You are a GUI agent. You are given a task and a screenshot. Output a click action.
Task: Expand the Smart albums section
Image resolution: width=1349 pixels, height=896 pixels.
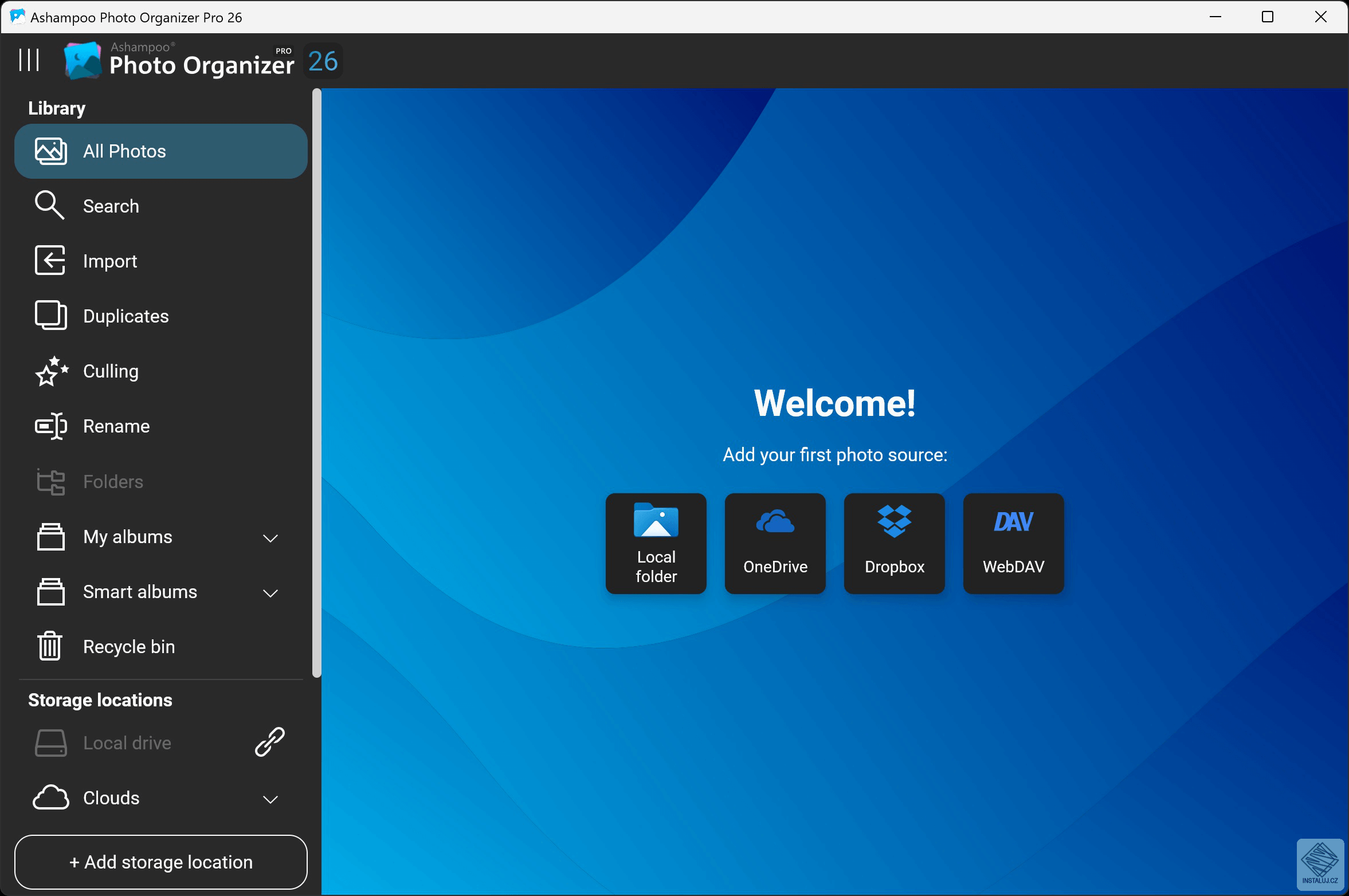coord(270,592)
